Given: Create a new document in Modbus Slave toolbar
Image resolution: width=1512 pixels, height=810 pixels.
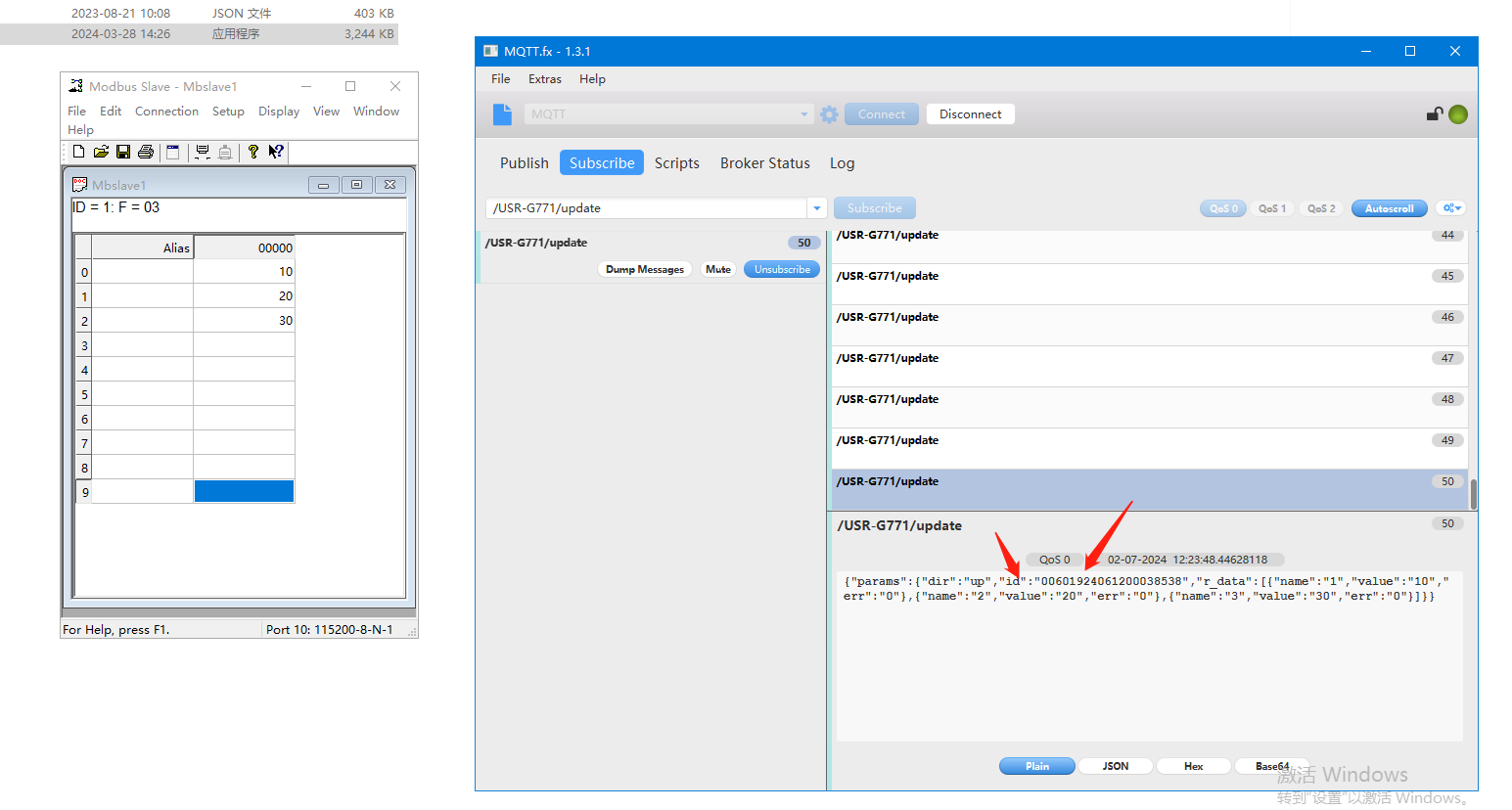Looking at the screenshot, I should [78, 152].
